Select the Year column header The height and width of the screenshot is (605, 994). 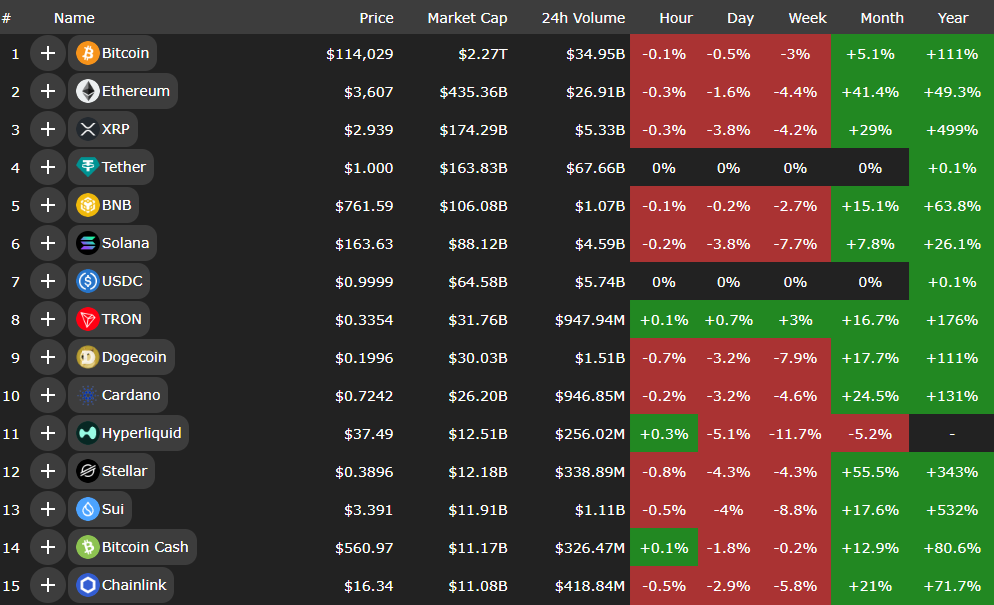[952, 18]
